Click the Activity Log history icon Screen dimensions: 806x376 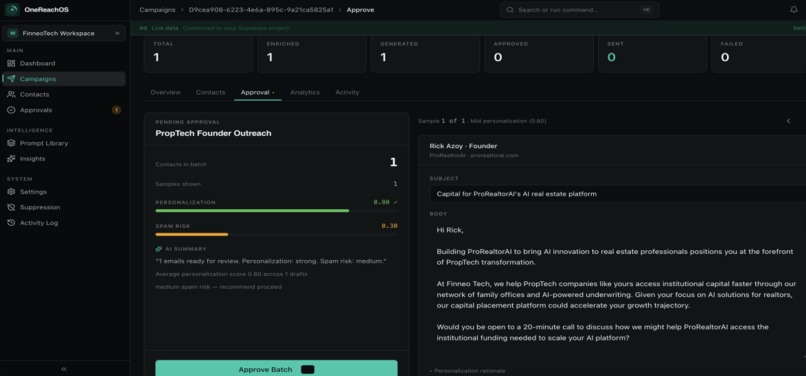click(11, 223)
